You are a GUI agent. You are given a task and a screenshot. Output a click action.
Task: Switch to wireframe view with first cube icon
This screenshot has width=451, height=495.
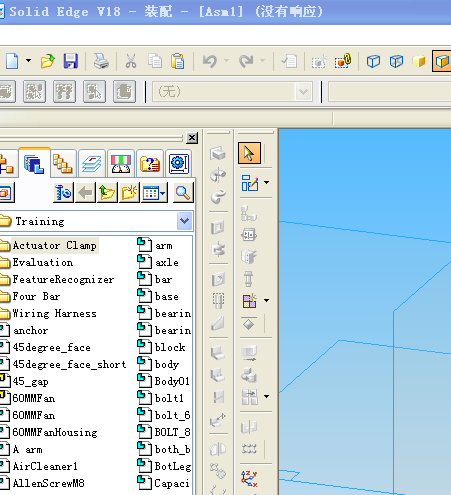373,61
